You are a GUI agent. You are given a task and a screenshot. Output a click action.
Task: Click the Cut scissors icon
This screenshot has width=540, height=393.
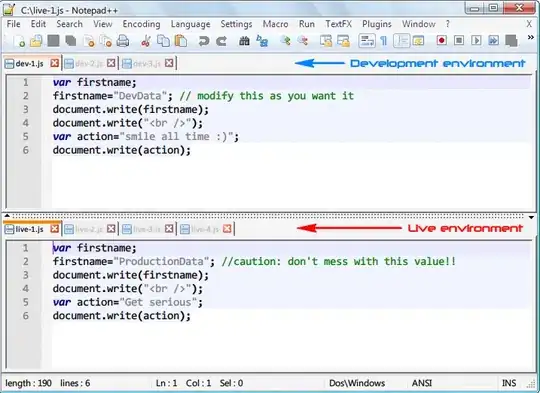tap(145, 41)
